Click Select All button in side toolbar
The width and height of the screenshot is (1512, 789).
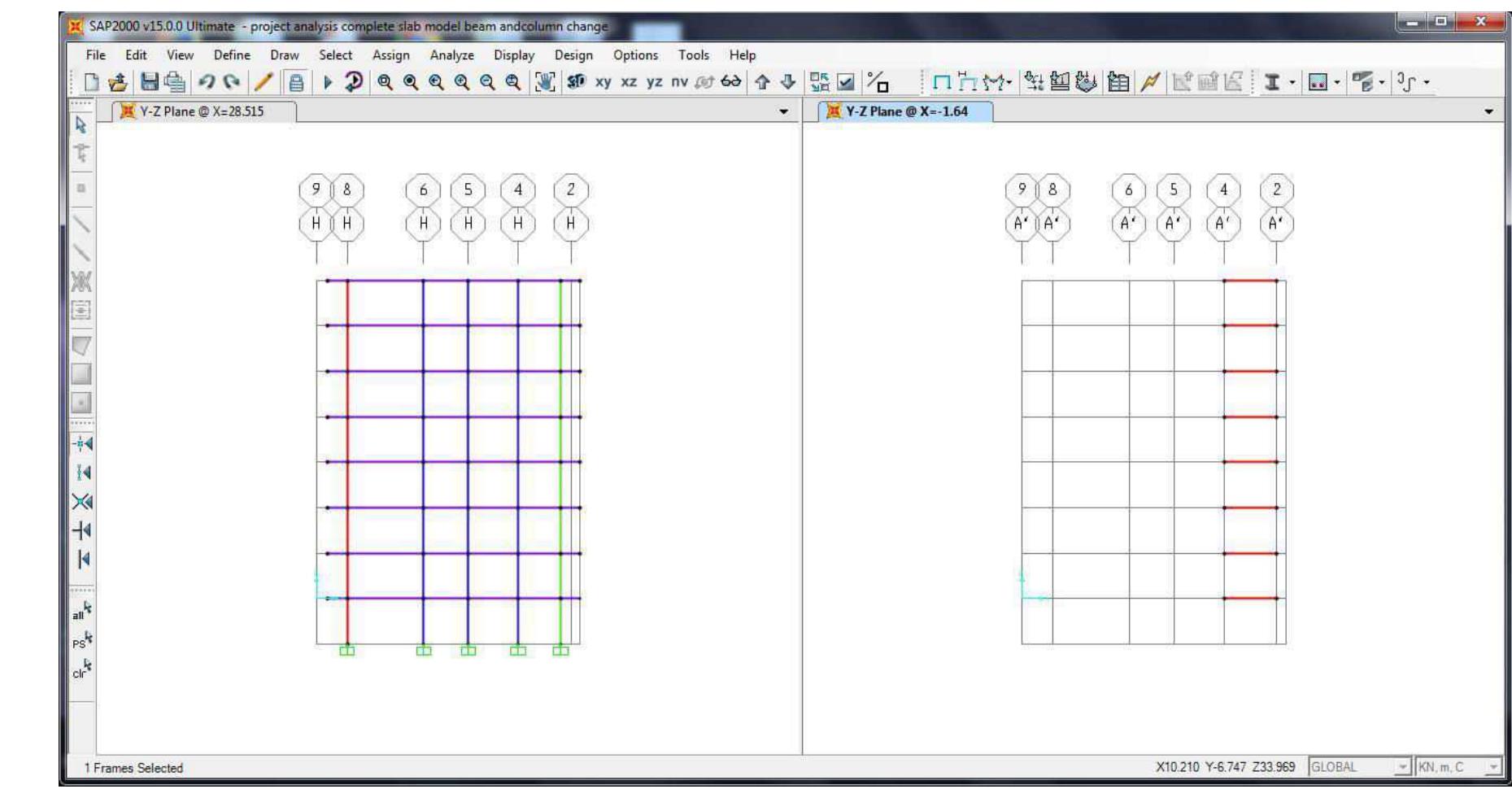[81, 612]
